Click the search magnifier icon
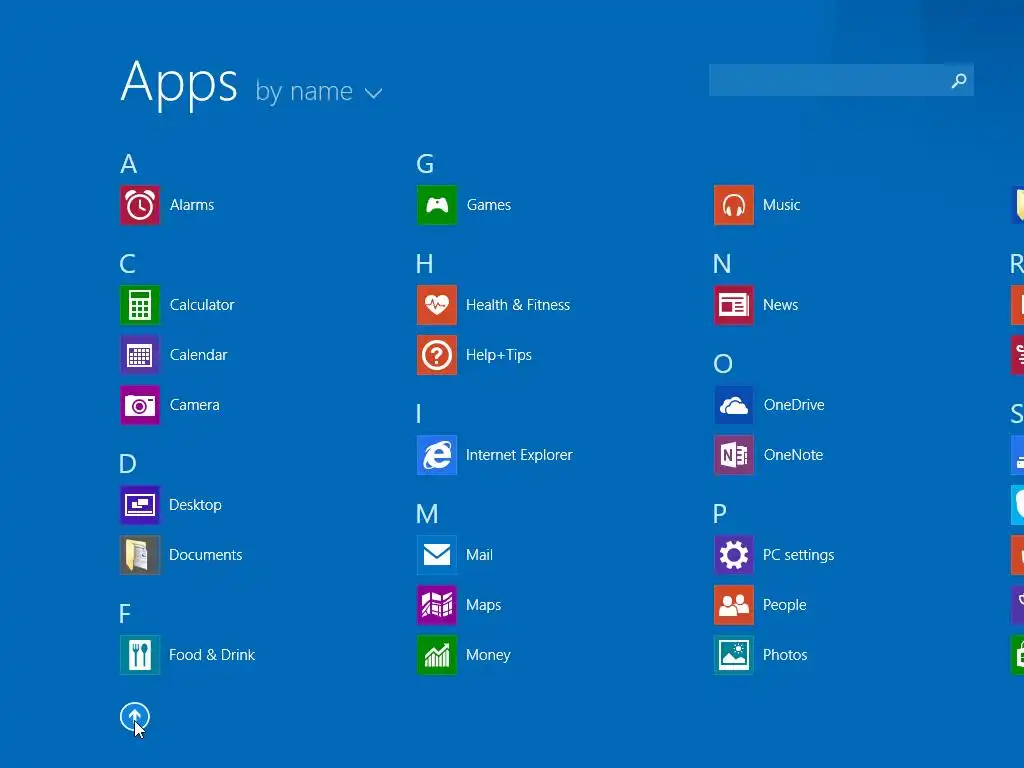This screenshot has width=1024, height=768. pyautogui.click(x=959, y=80)
